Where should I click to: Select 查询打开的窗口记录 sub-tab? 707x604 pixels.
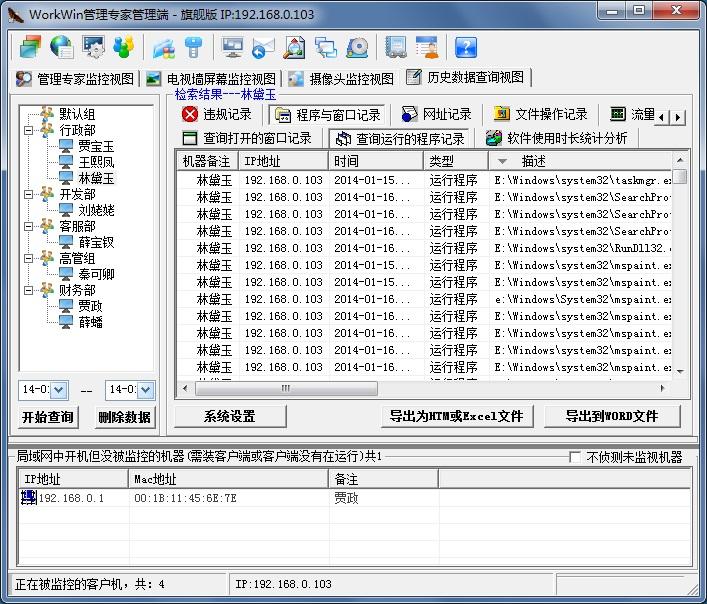click(247, 138)
